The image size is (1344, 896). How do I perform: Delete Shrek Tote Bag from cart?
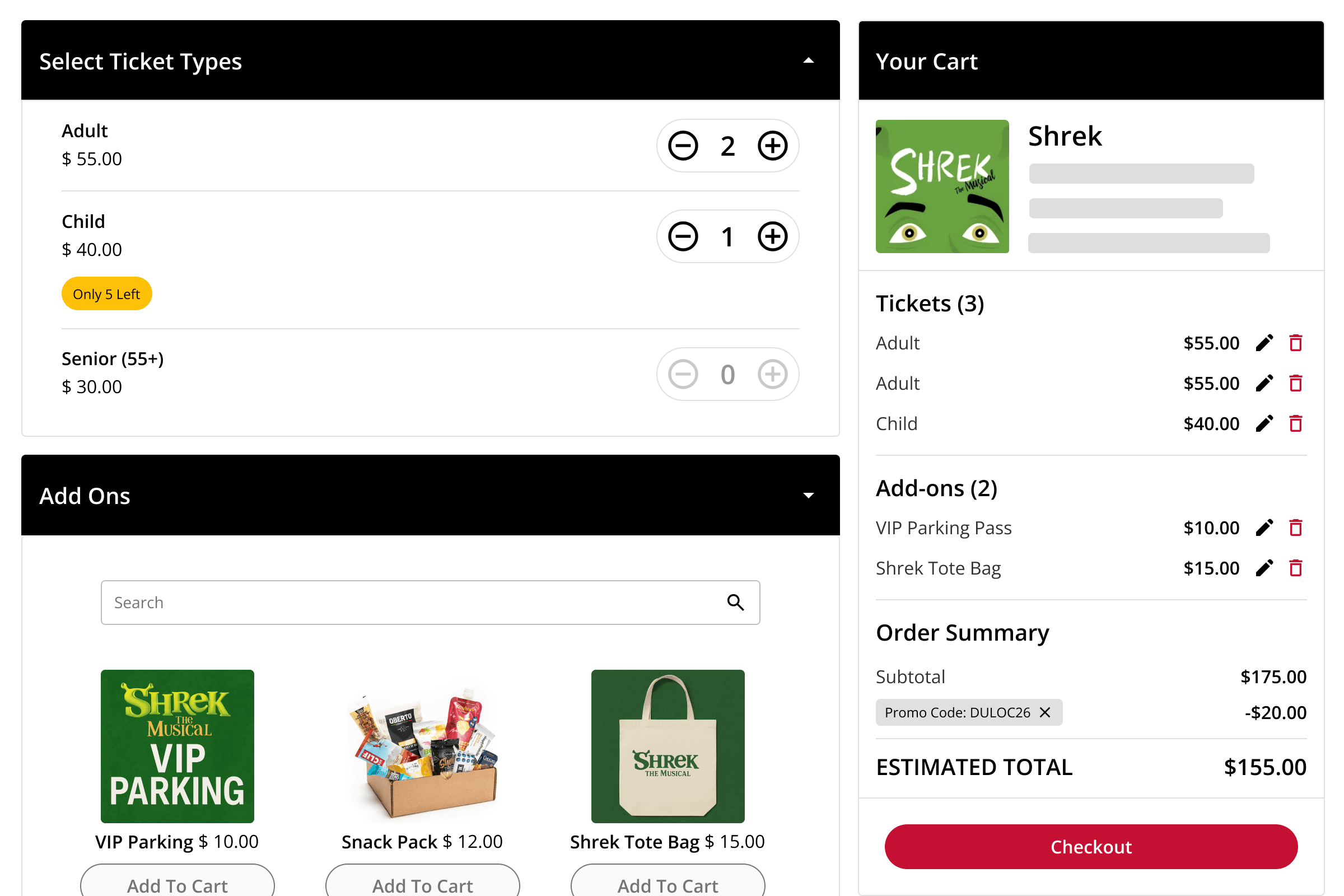(1295, 568)
